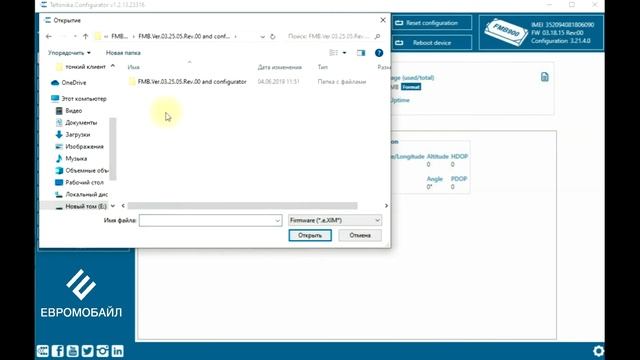Click the folder search box
Viewport: 640px width, 360px height.
[x=329, y=36]
